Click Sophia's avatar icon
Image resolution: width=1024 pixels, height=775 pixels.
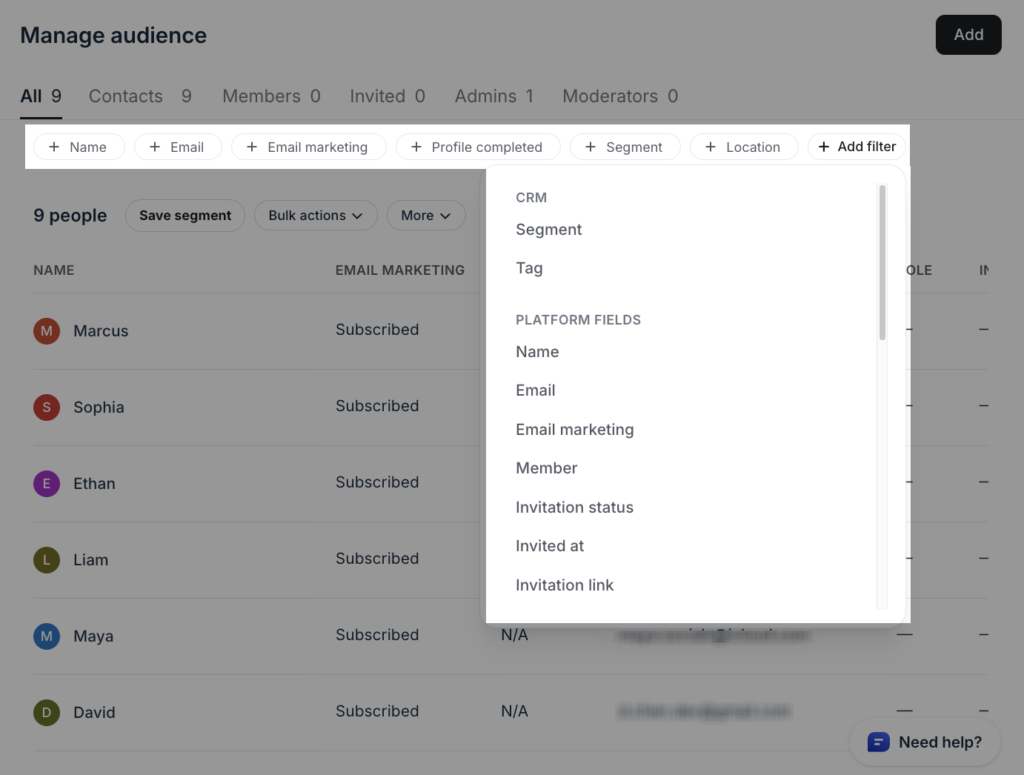pos(46,407)
